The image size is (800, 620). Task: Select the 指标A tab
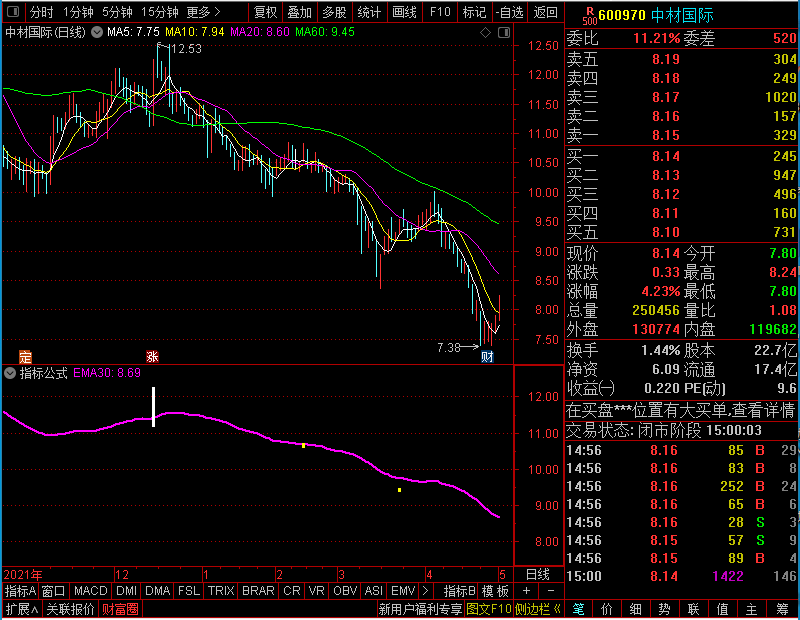pyautogui.click(x=20, y=591)
